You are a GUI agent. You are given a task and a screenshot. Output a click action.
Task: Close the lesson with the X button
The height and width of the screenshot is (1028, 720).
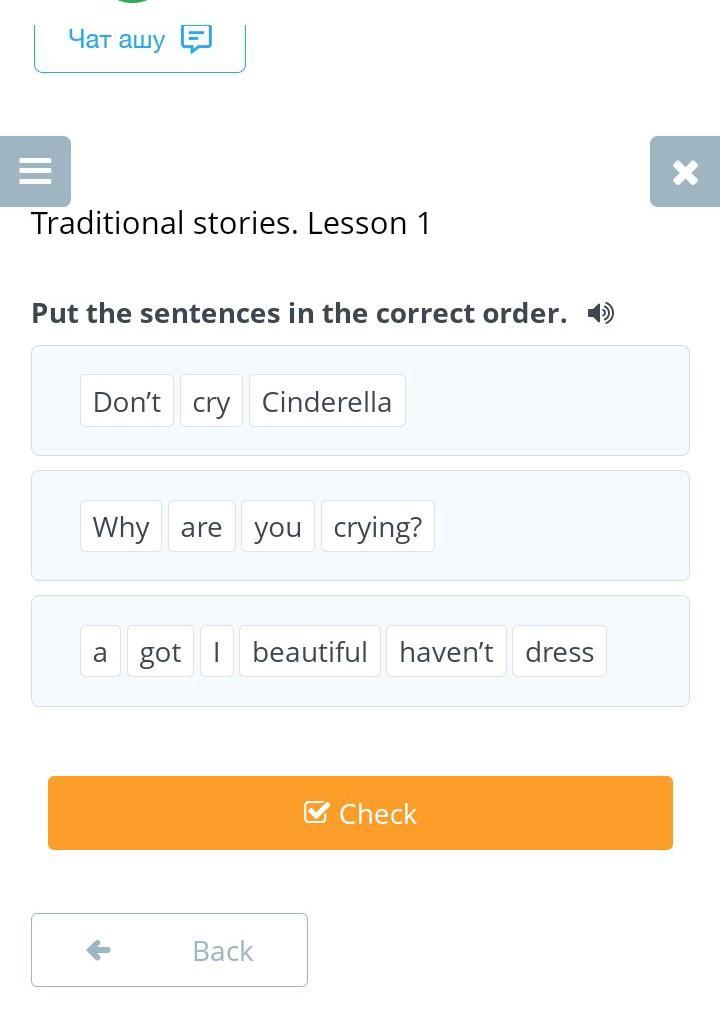tap(685, 172)
